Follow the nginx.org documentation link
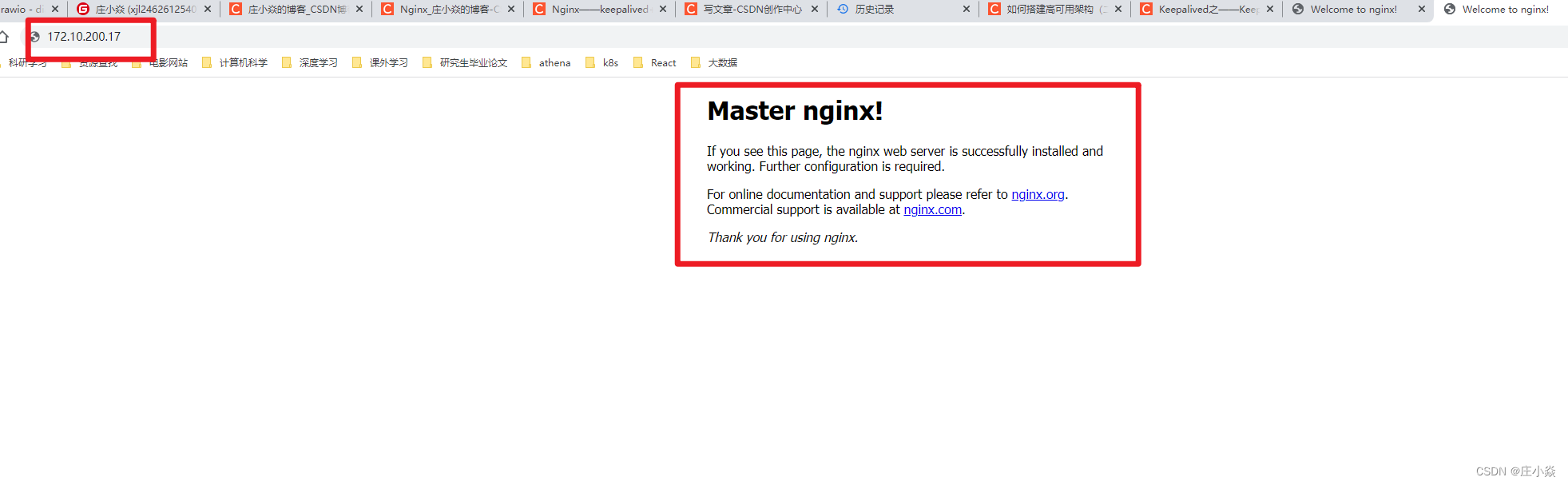The image size is (1568, 485). [1038, 194]
